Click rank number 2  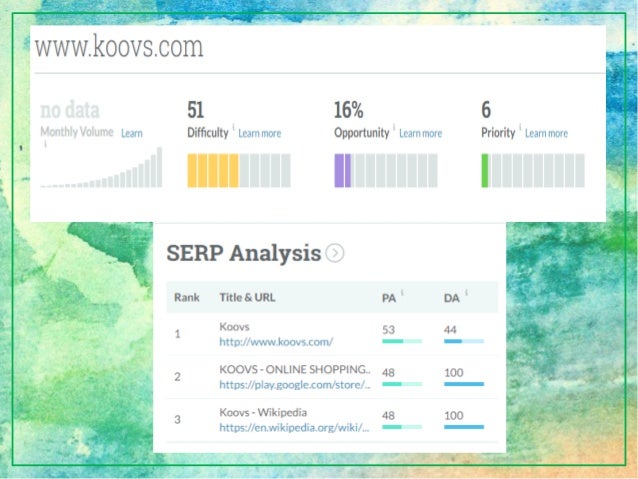[x=177, y=377]
